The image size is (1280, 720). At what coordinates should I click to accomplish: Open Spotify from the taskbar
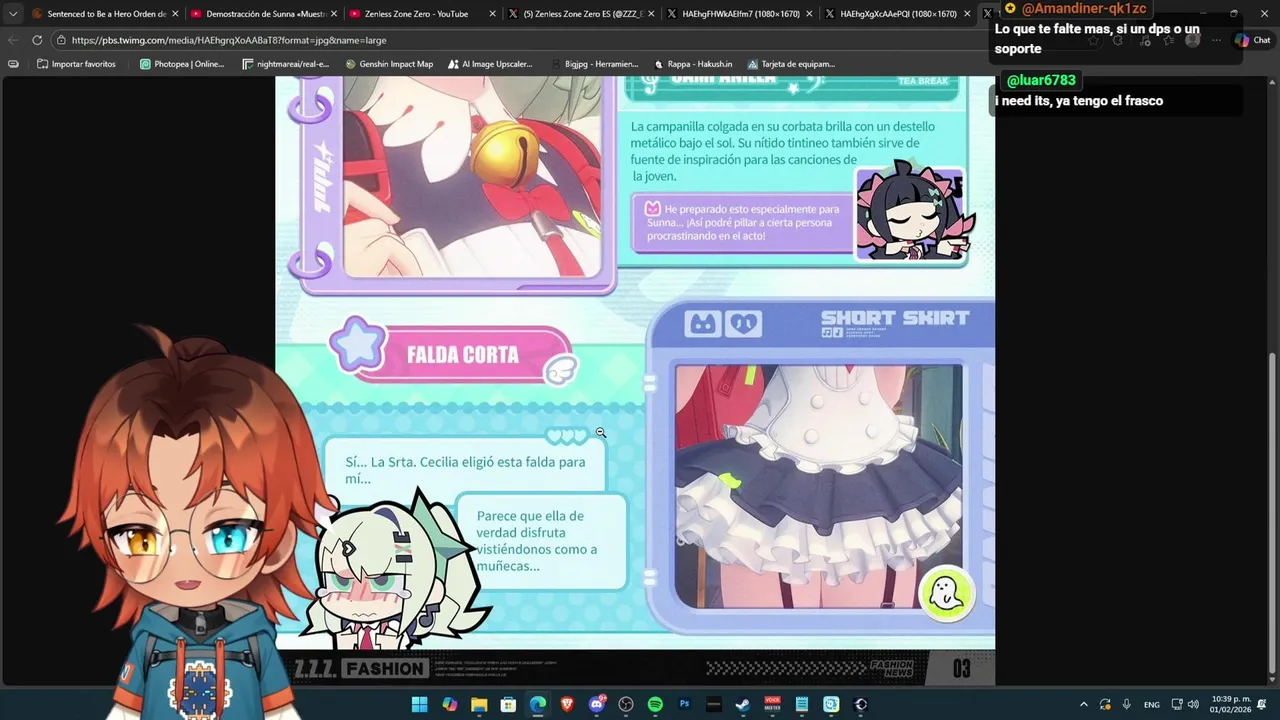click(x=655, y=704)
